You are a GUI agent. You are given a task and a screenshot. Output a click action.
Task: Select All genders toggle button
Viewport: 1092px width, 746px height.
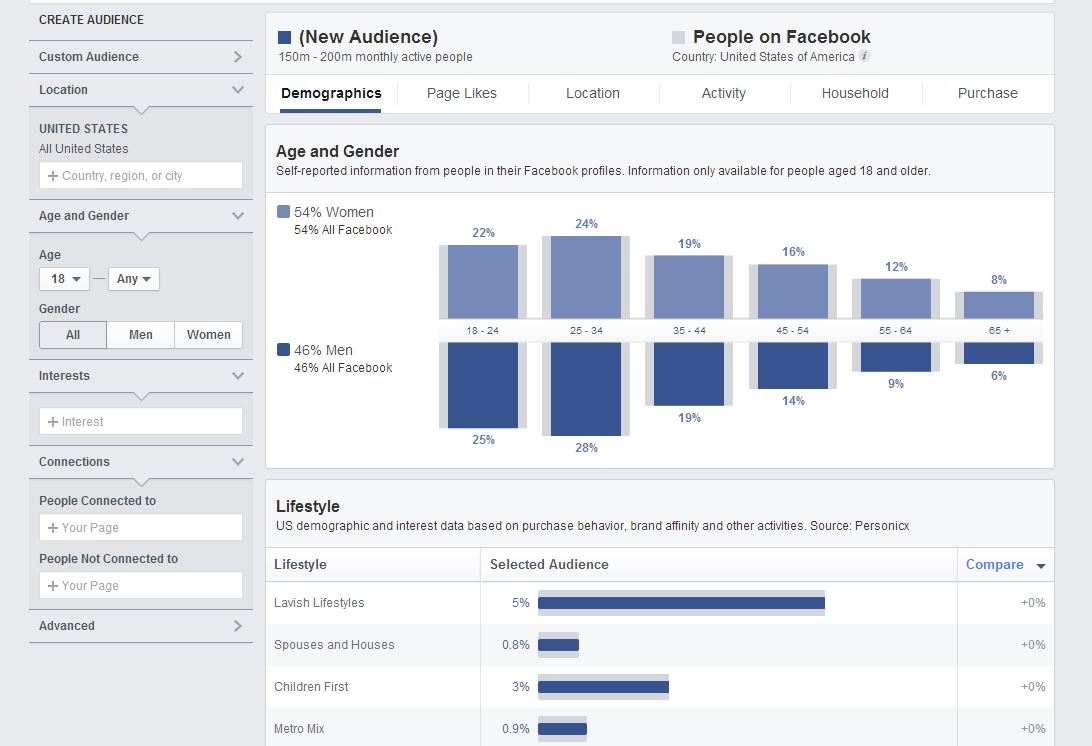(x=73, y=335)
